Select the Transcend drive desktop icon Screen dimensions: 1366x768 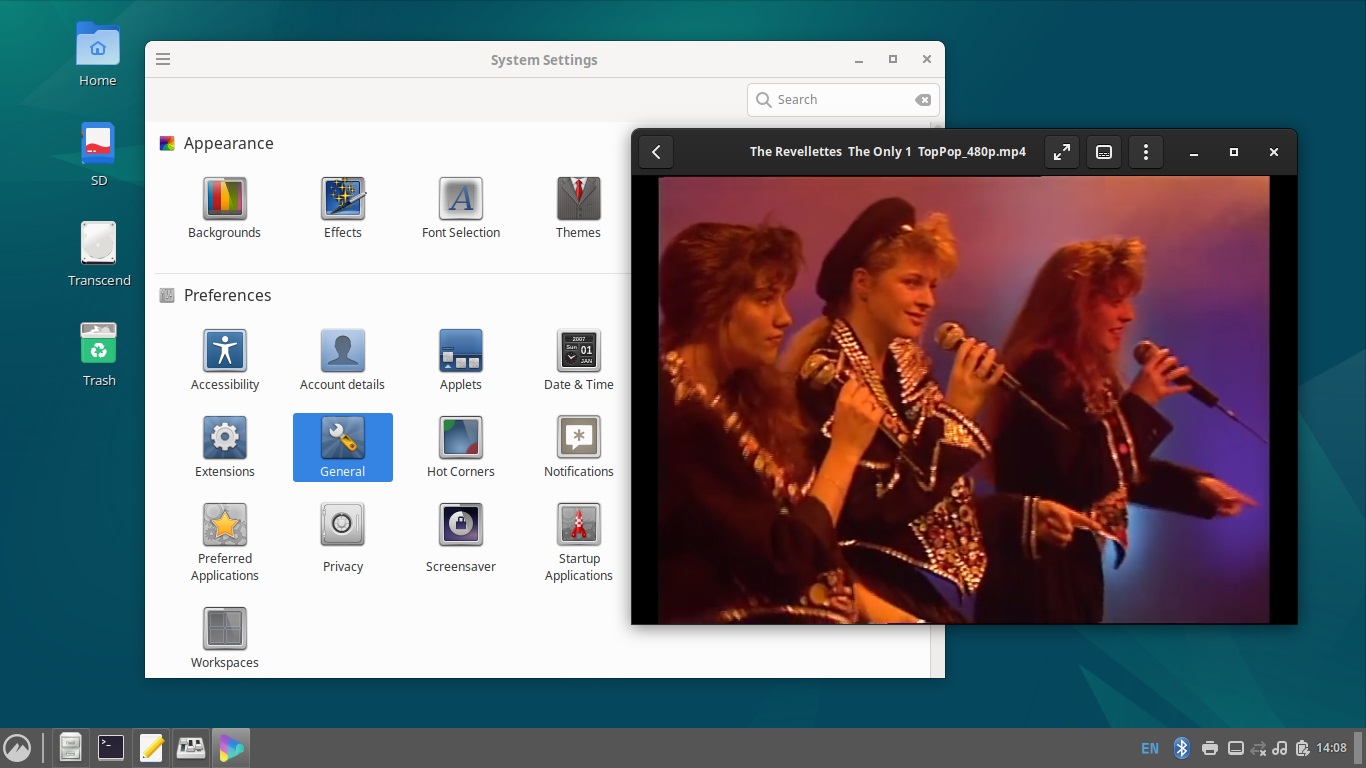pyautogui.click(x=99, y=255)
